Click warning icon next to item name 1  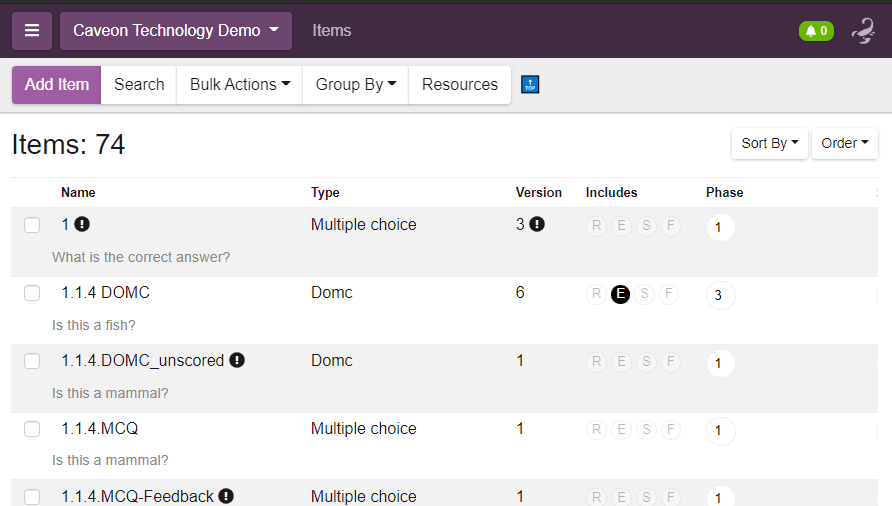pyautogui.click(x=82, y=224)
